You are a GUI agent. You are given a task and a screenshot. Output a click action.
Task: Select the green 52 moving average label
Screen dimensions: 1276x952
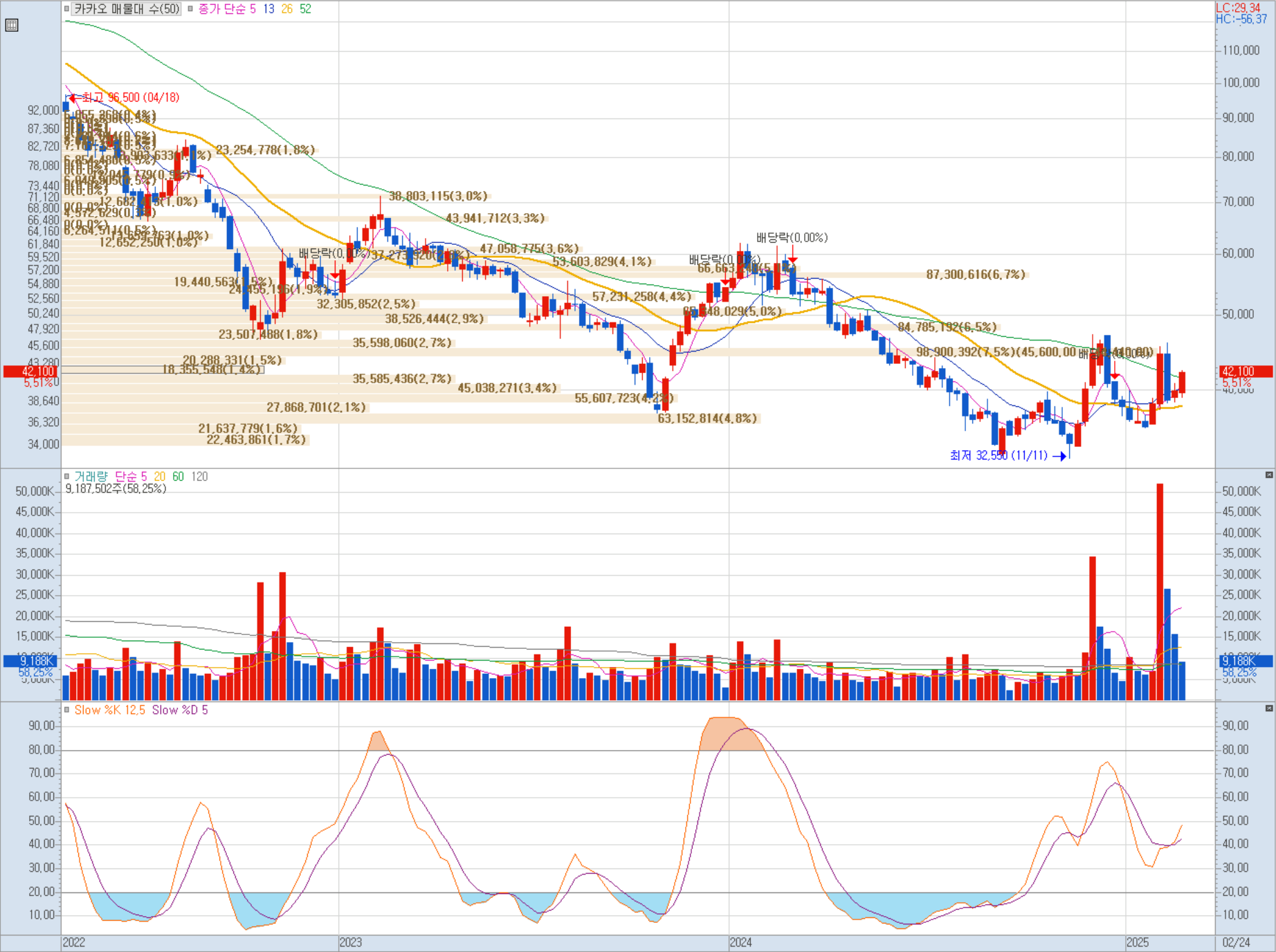point(305,9)
